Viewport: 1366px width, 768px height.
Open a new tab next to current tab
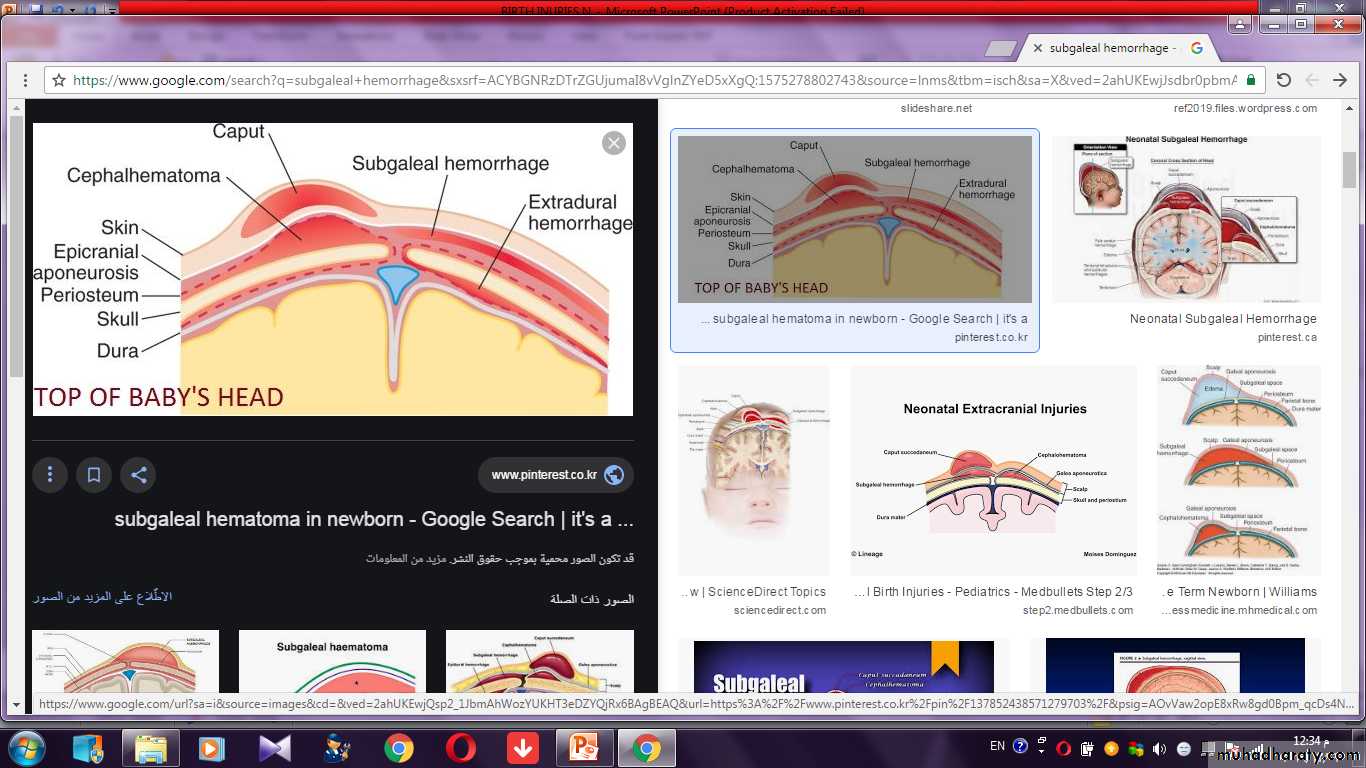(x=1001, y=48)
